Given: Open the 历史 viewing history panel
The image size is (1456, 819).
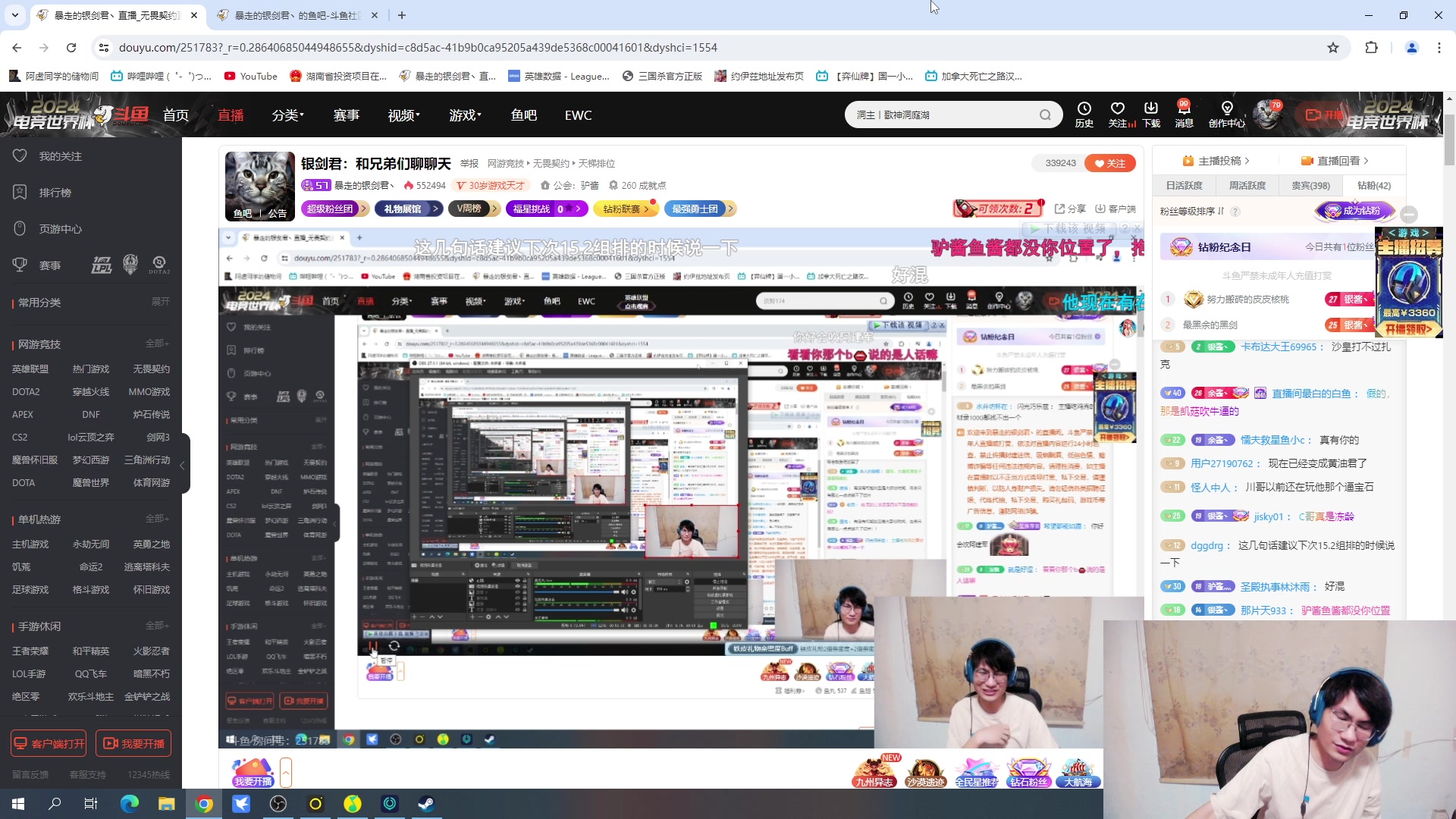Looking at the screenshot, I should click(x=1084, y=114).
